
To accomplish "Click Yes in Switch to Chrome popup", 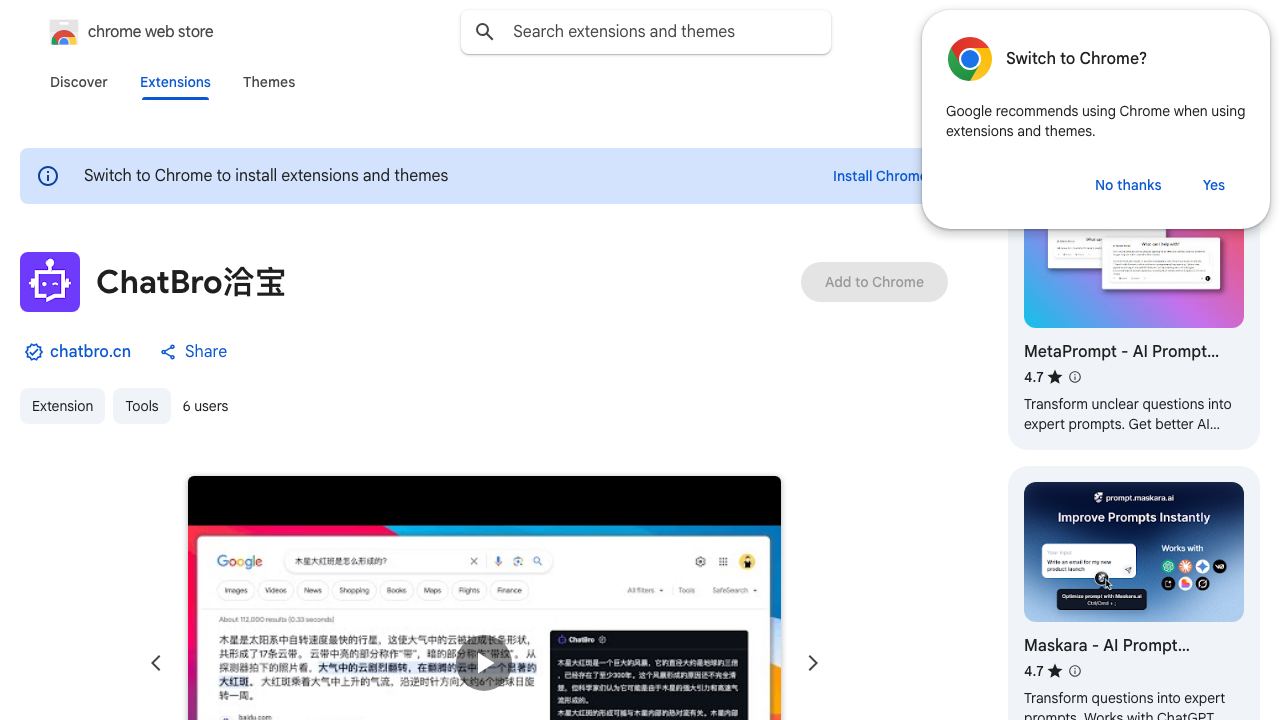I will pyautogui.click(x=1214, y=185).
